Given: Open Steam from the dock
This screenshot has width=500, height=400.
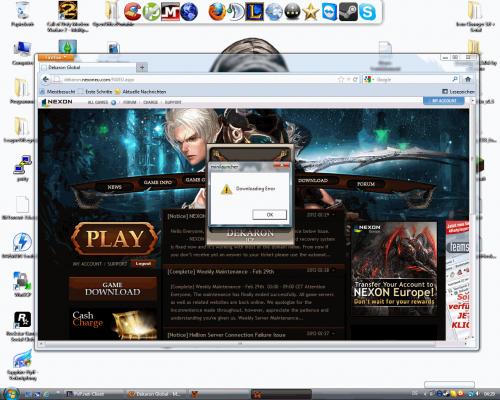Looking at the screenshot, I should (x=348, y=12).
